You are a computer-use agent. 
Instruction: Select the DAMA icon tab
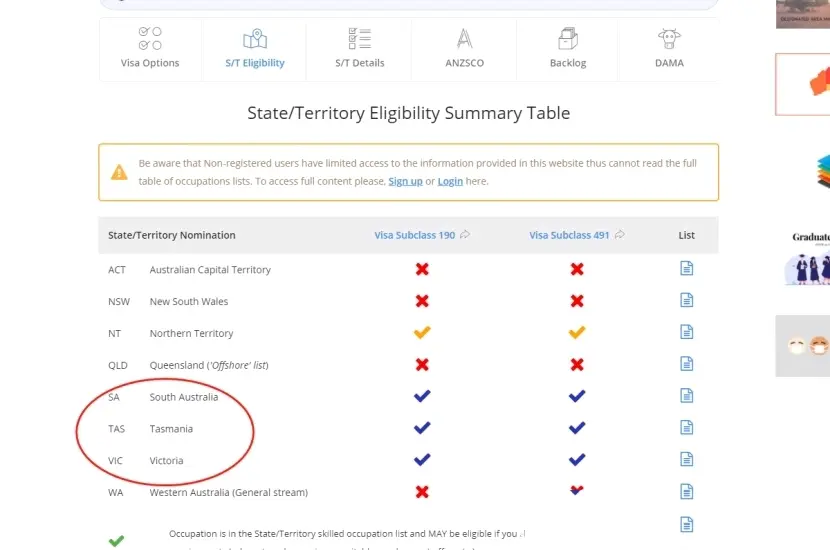(x=669, y=49)
